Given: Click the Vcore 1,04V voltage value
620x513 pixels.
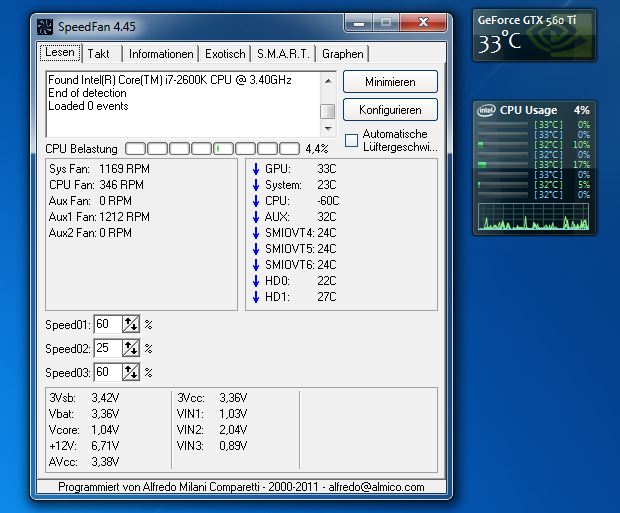Looking at the screenshot, I should (105, 430).
